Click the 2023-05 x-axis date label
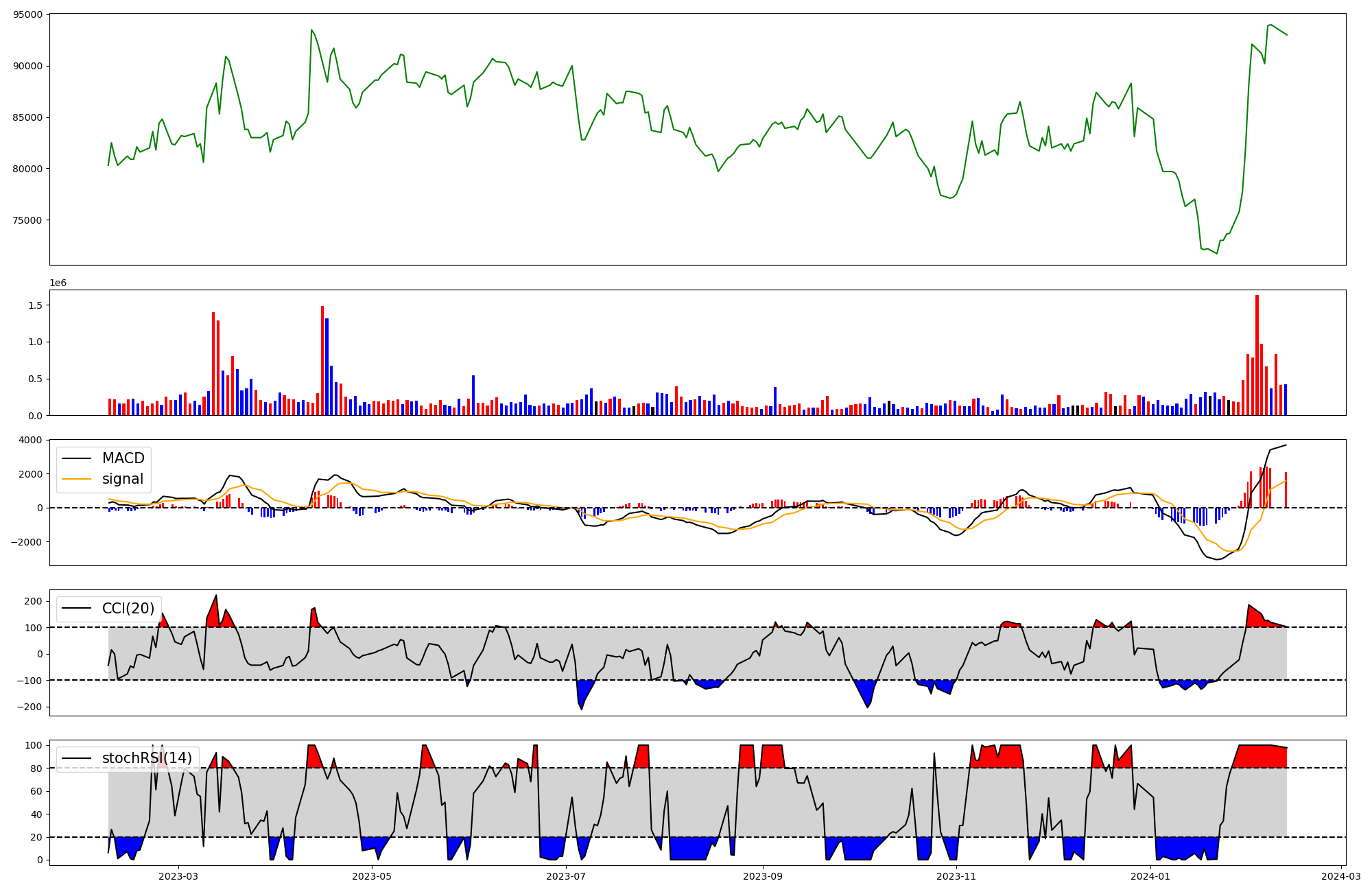The width and height of the screenshot is (1372, 892). pos(372,876)
